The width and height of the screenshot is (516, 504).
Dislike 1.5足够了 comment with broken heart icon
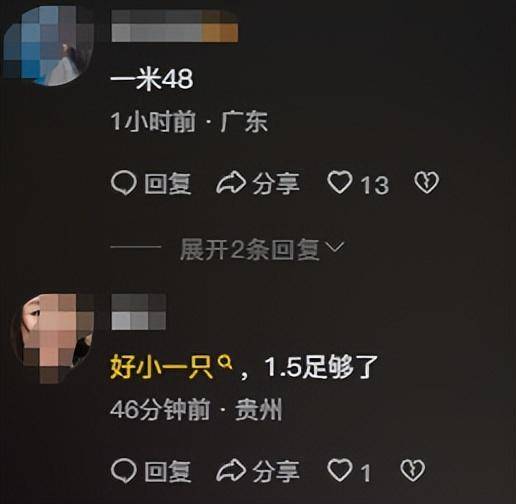pos(413,470)
